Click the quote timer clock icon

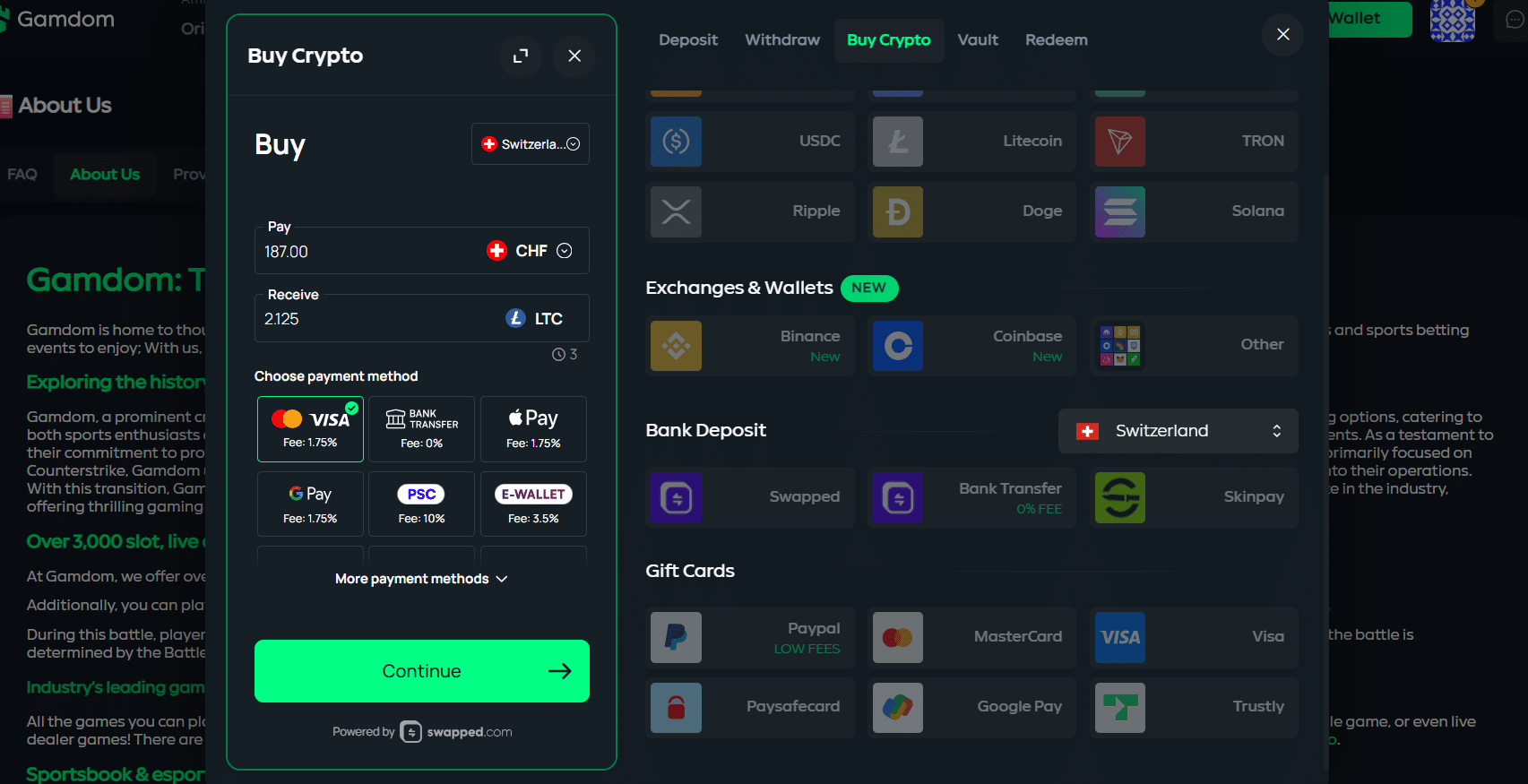click(x=558, y=355)
